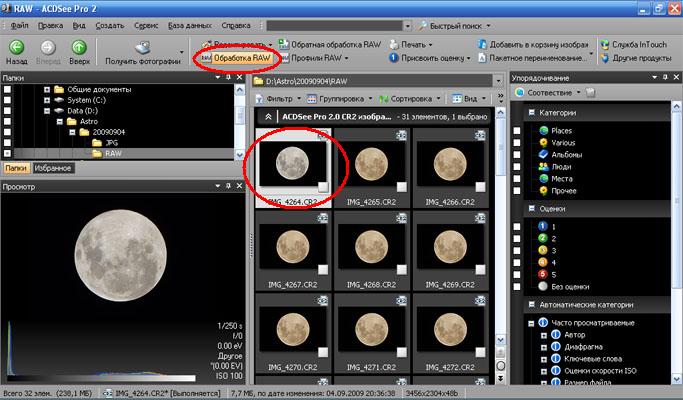Viewport: 683px width, 400px height.
Task: Select the JPG folder in tree
Action: (x=112, y=143)
